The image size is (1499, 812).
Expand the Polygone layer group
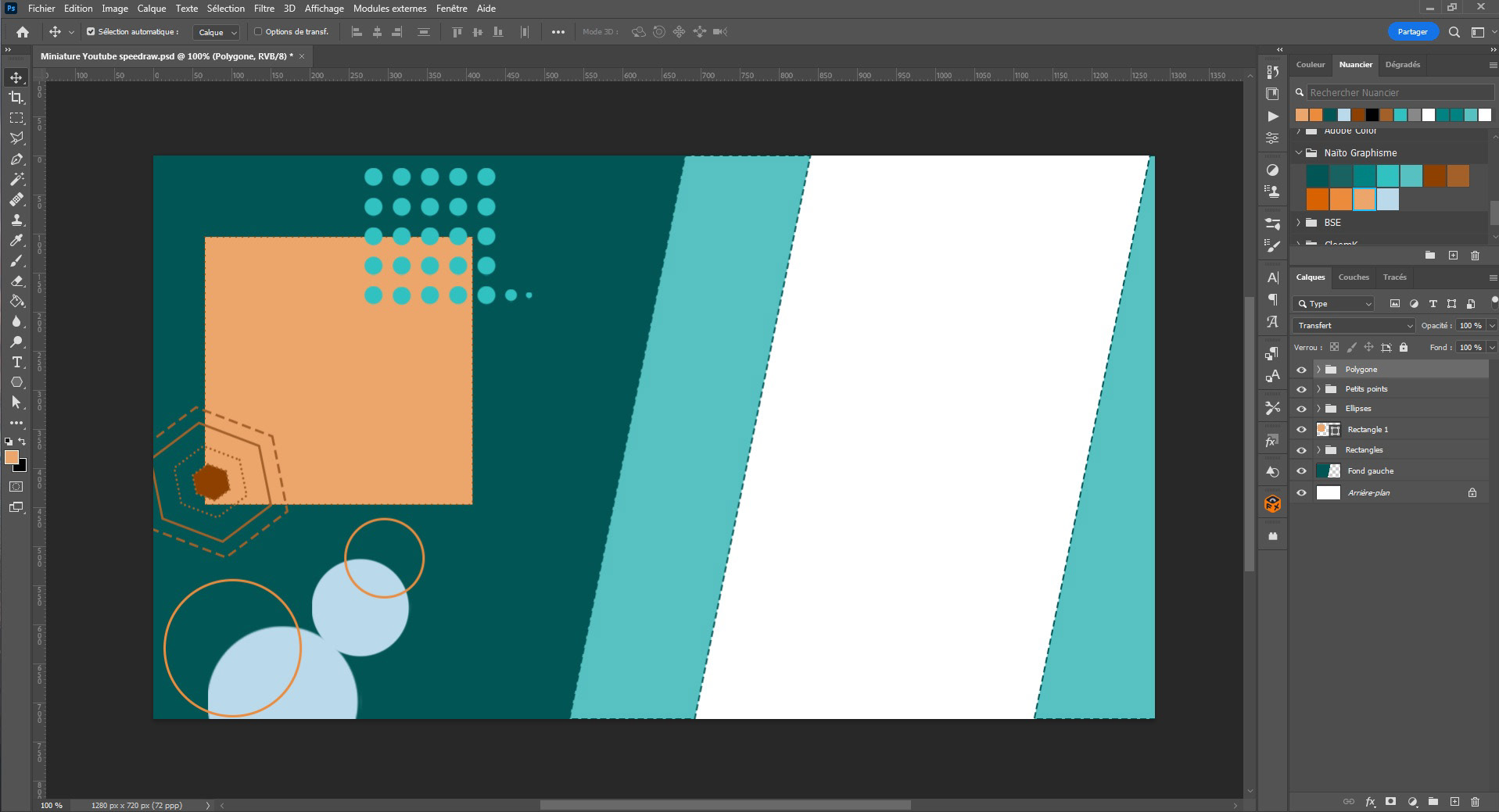tap(1318, 370)
